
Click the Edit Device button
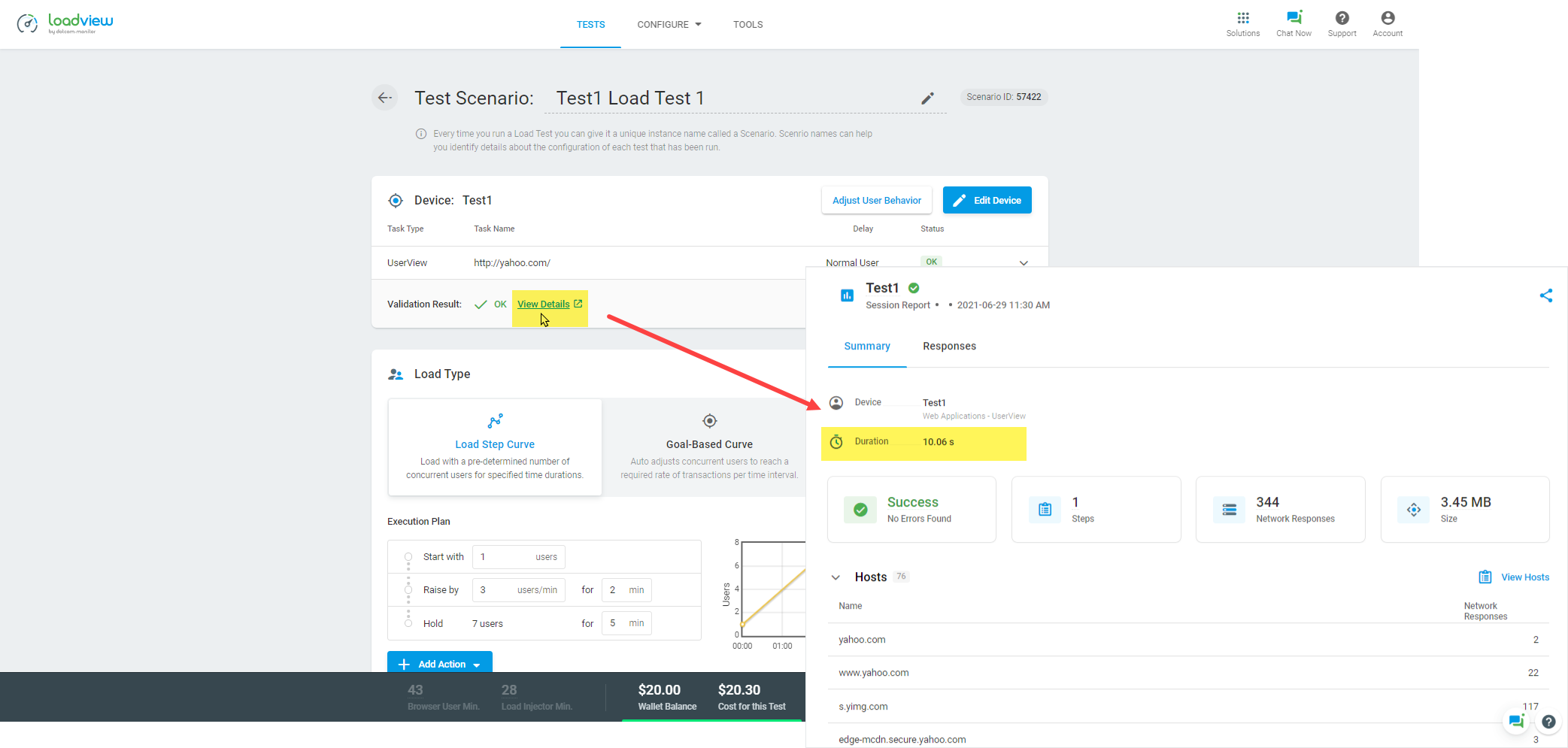pyautogui.click(x=987, y=201)
